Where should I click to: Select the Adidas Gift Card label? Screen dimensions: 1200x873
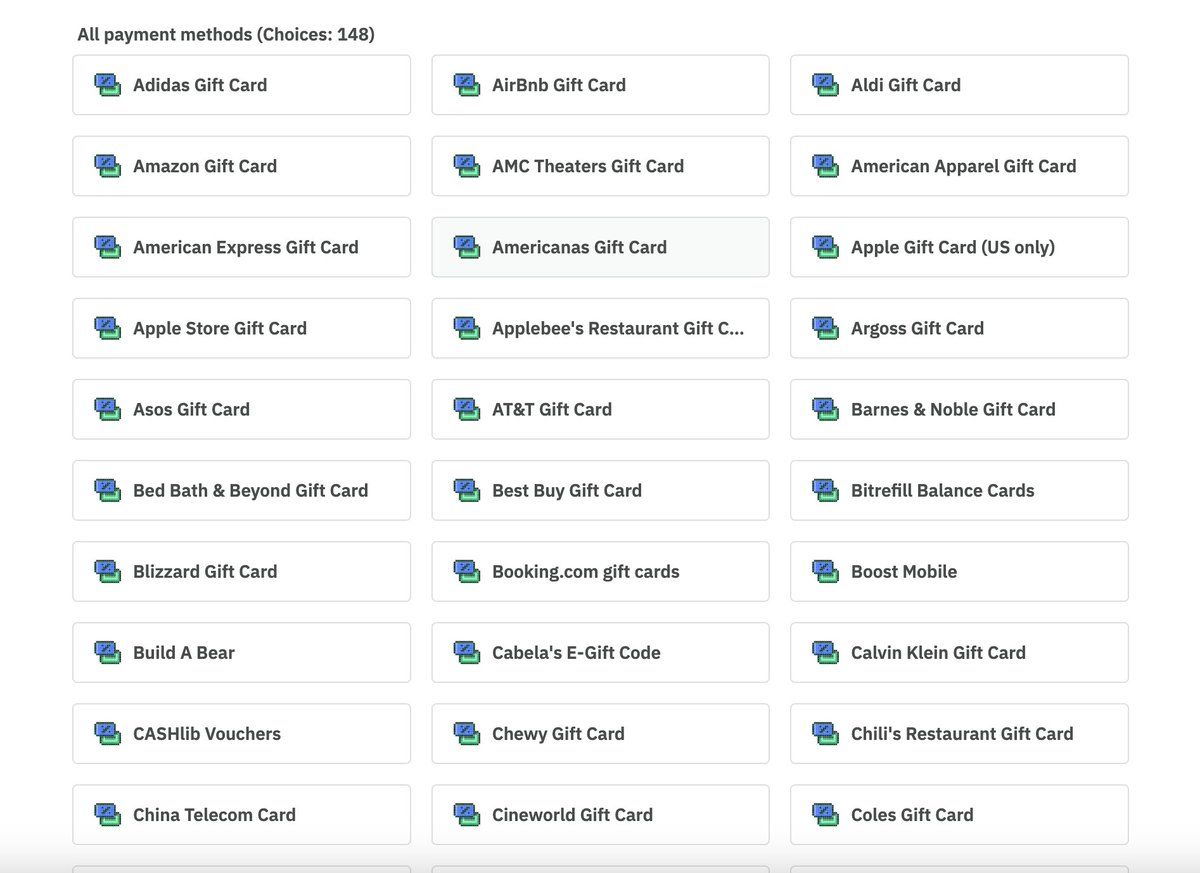click(200, 85)
